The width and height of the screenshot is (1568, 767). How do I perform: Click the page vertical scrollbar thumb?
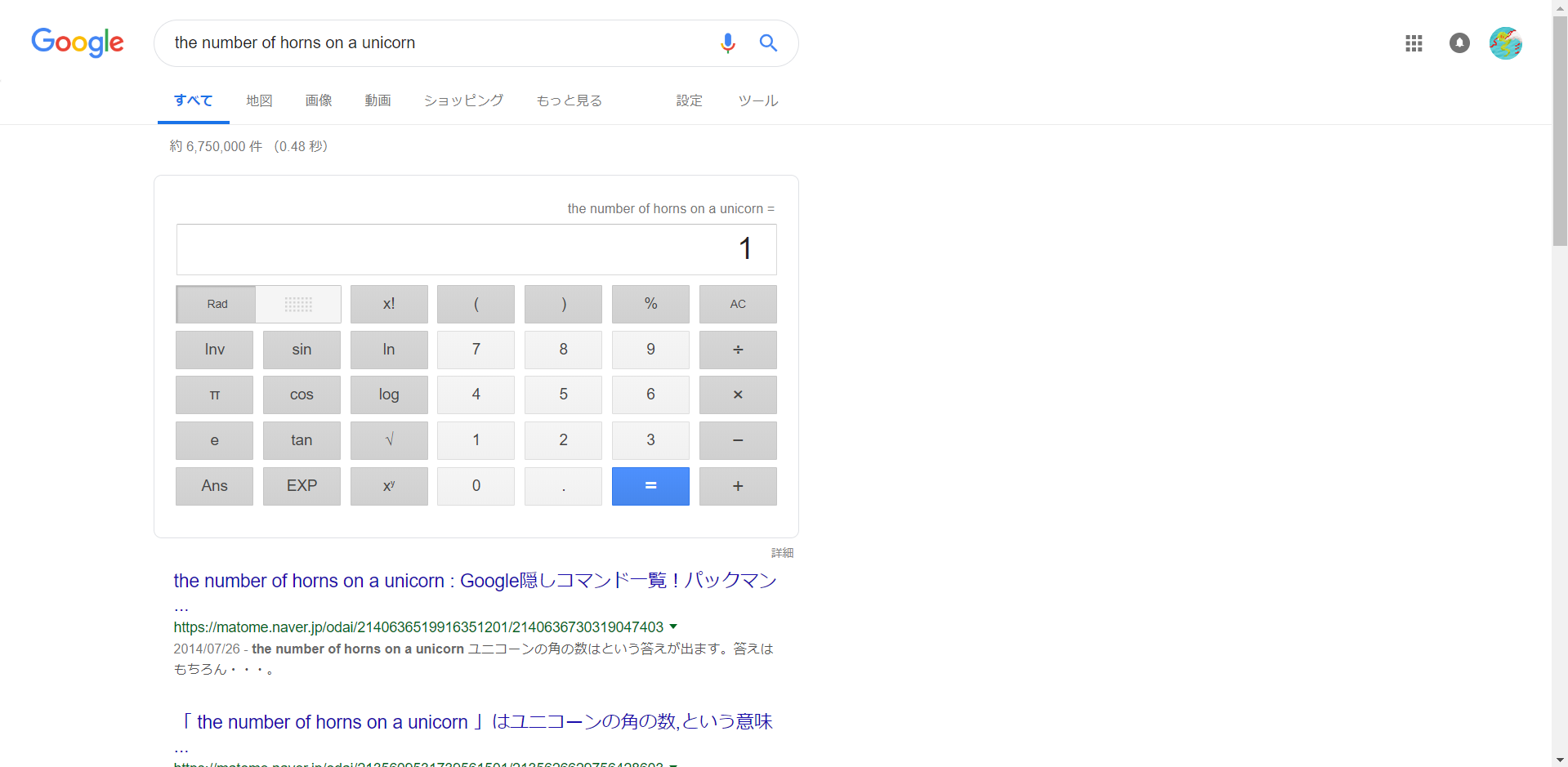(1560, 131)
